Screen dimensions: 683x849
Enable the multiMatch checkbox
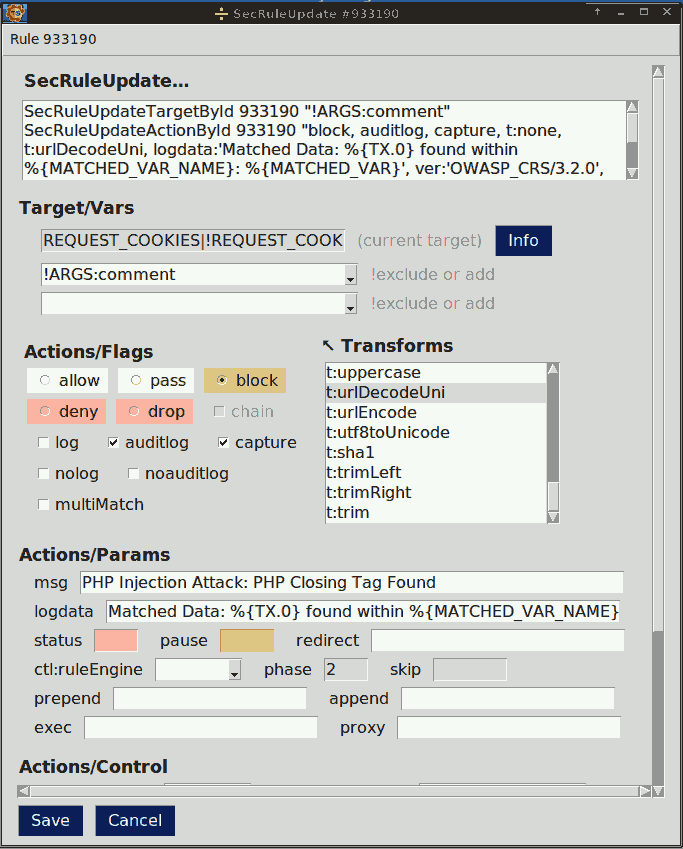click(44, 505)
